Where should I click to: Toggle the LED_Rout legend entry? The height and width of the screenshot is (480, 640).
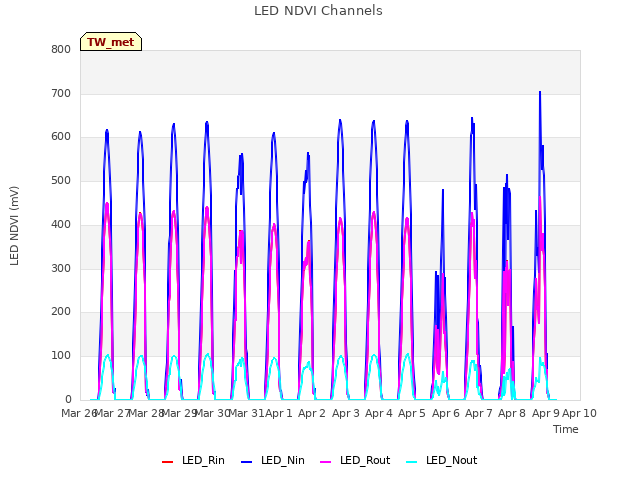coord(355,460)
